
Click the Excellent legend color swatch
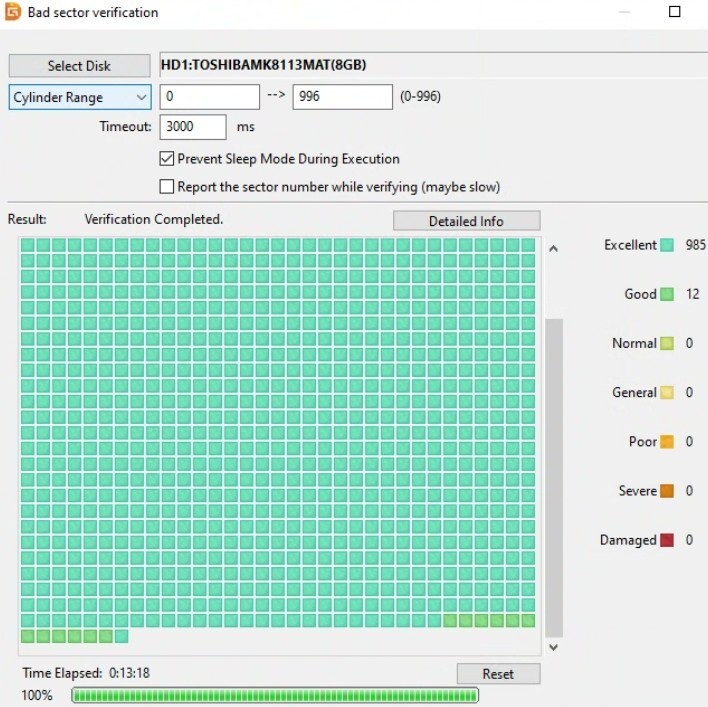[667, 245]
